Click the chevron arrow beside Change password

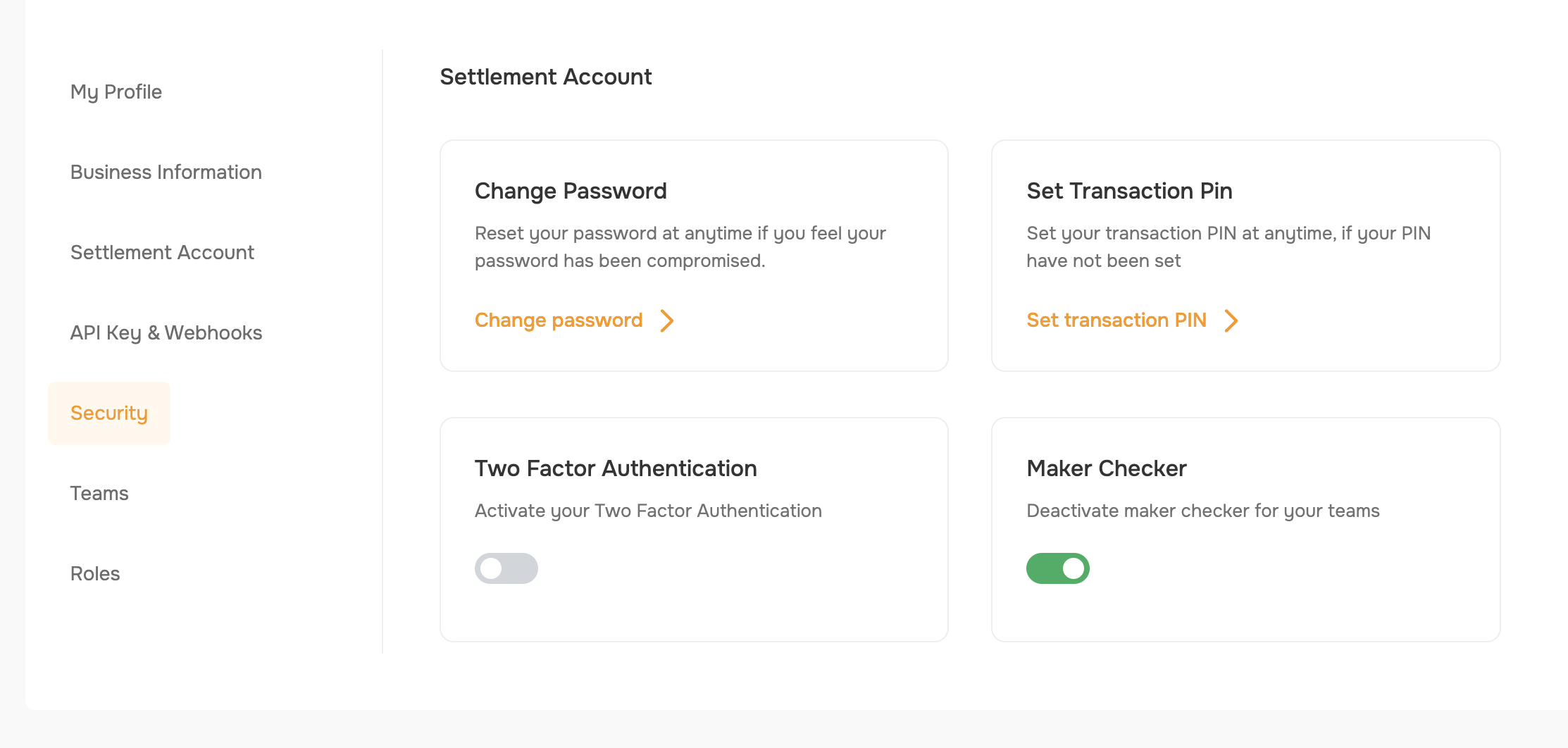pos(666,320)
